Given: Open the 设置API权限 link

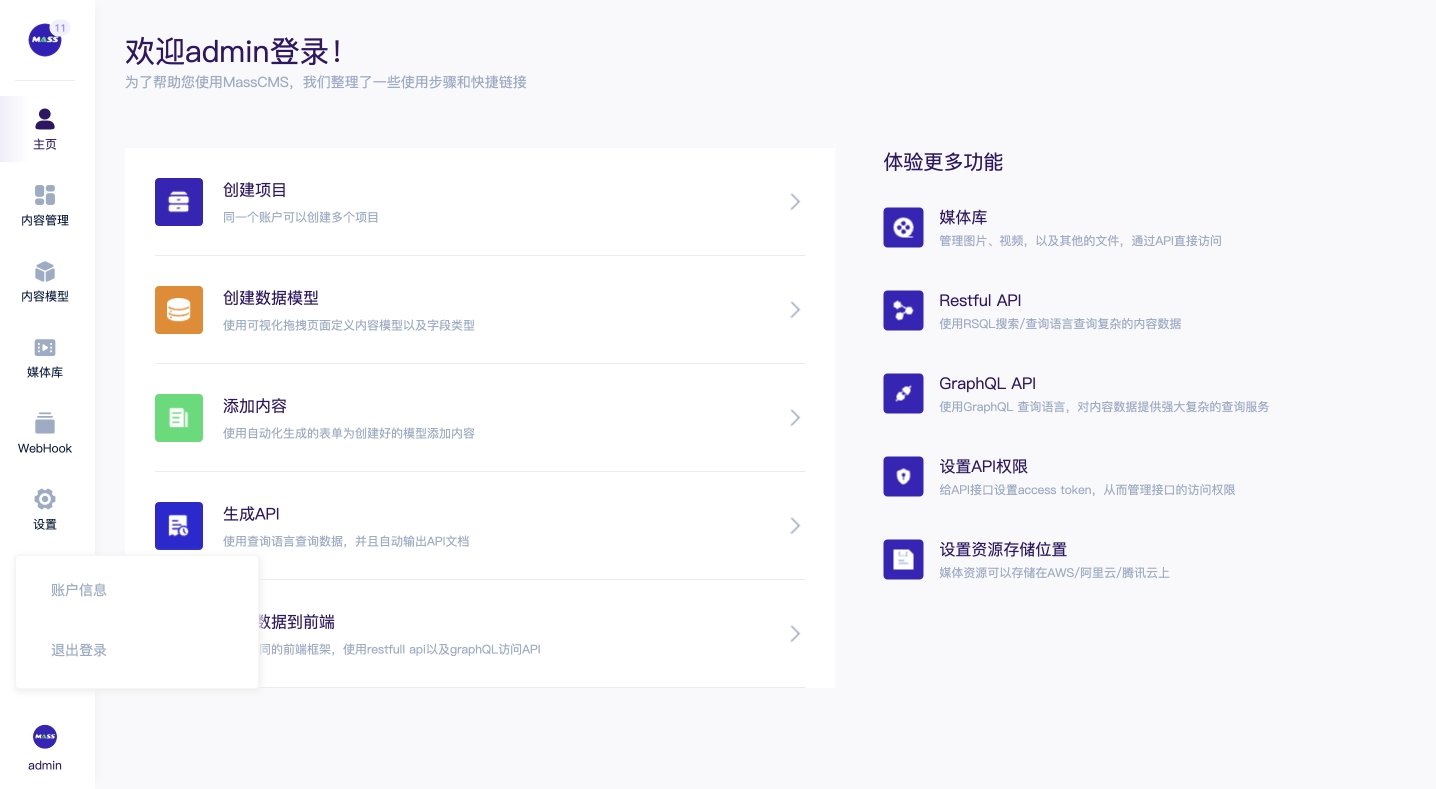Looking at the screenshot, I should [983, 467].
